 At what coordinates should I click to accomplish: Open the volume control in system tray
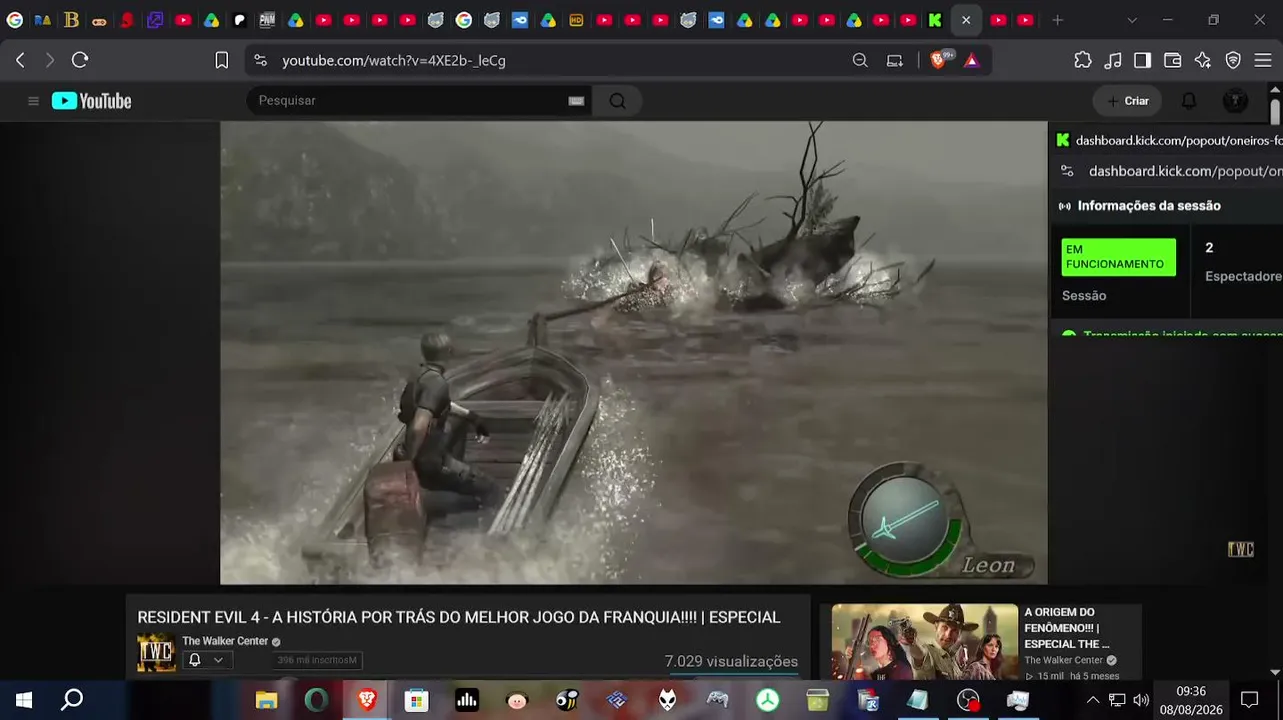(x=1141, y=700)
